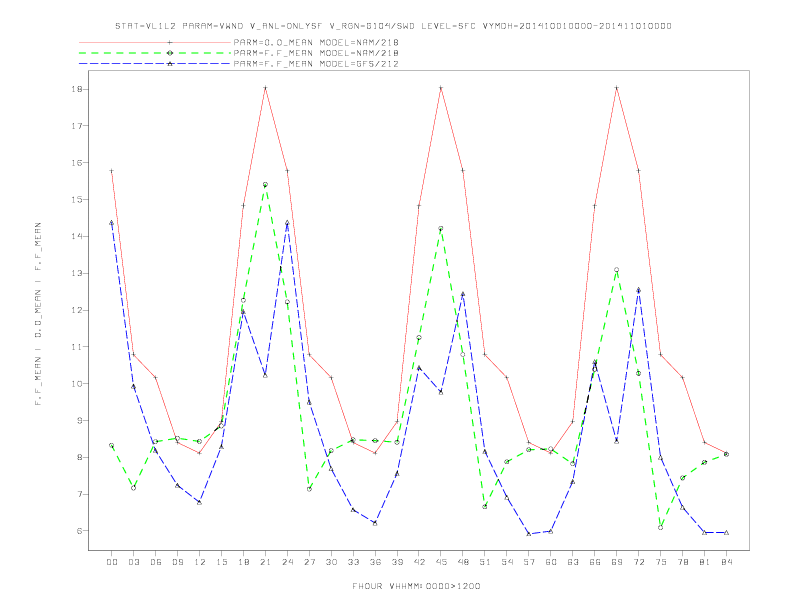Image resolution: width=792 pixels, height=612 pixels.
Task: Click y-axis tick label 18
Action: 76,89
